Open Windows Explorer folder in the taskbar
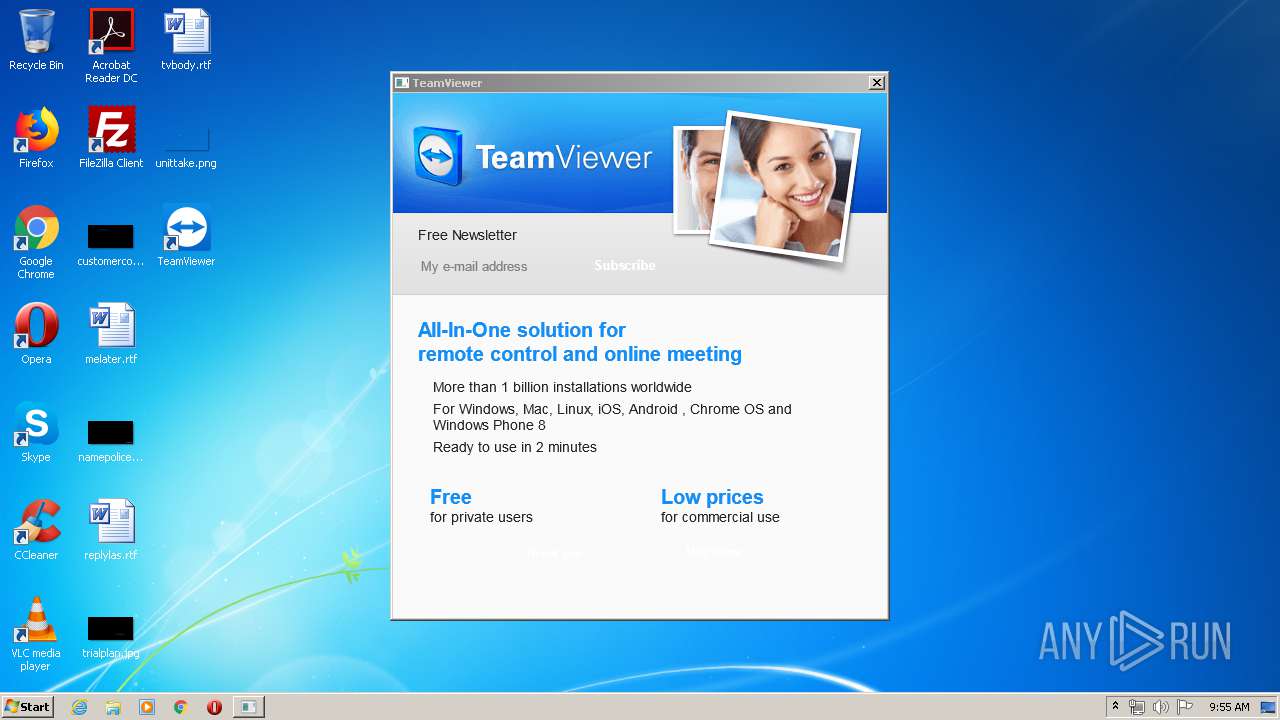 (113, 707)
